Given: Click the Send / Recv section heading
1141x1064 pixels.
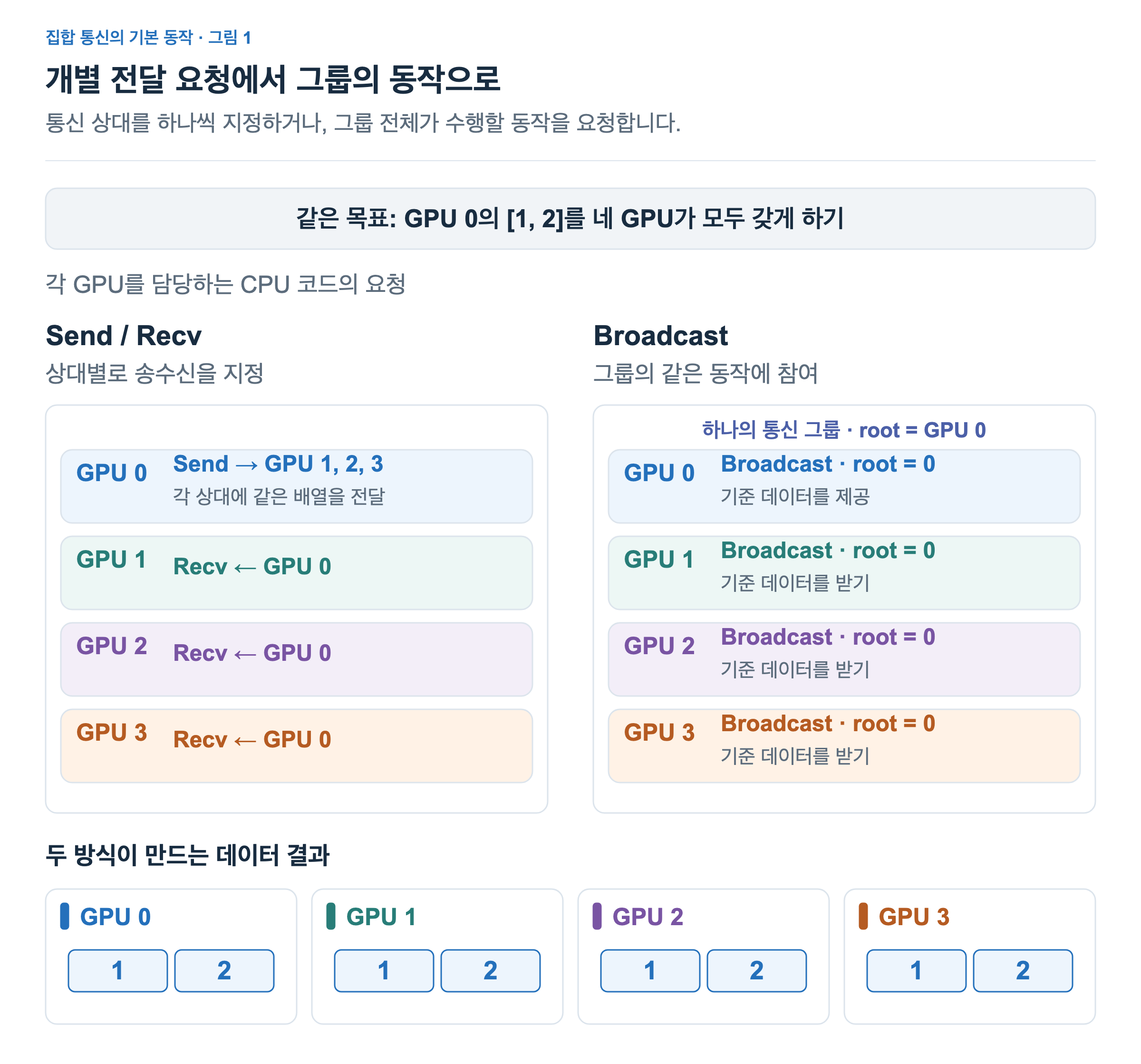Looking at the screenshot, I should click(124, 336).
